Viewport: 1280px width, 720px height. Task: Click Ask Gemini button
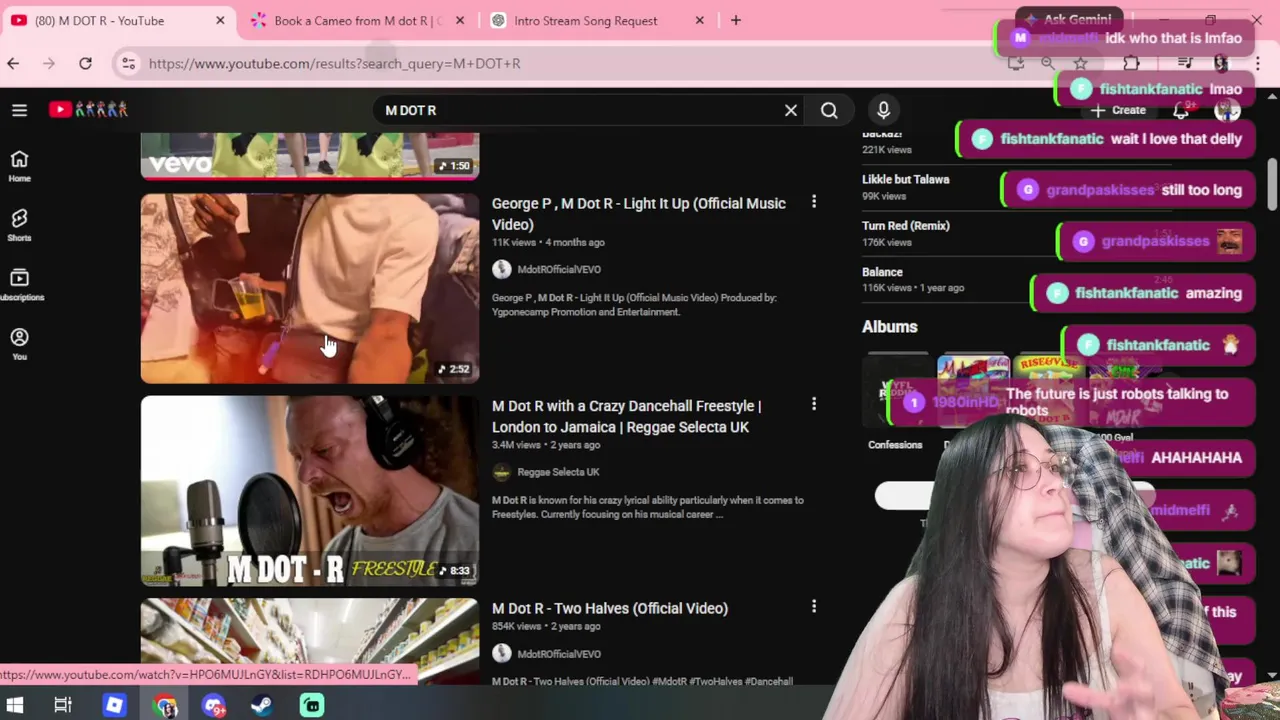point(1067,19)
